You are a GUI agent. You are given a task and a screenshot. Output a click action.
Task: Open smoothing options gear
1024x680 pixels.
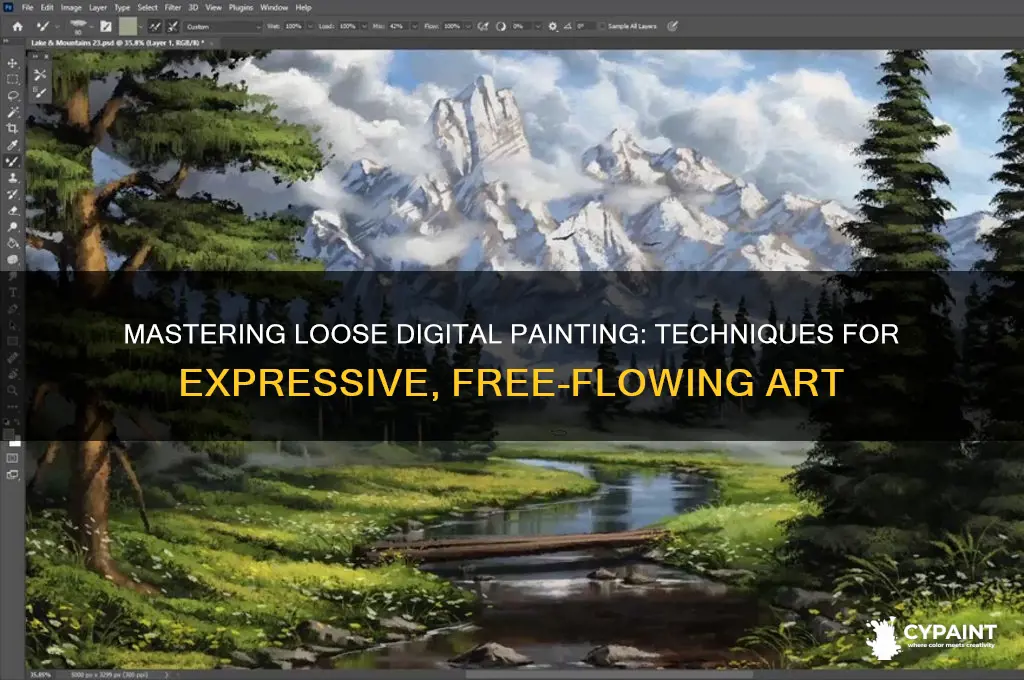click(x=552, y=27)
